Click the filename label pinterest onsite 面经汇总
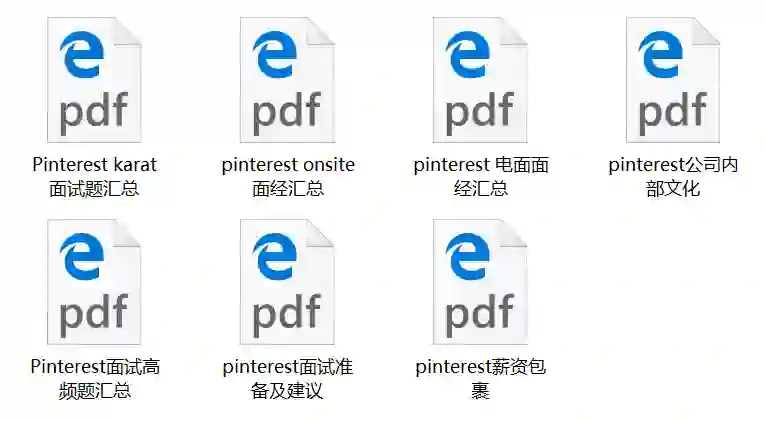Screen dimensions: 766x421 (288, 176)
